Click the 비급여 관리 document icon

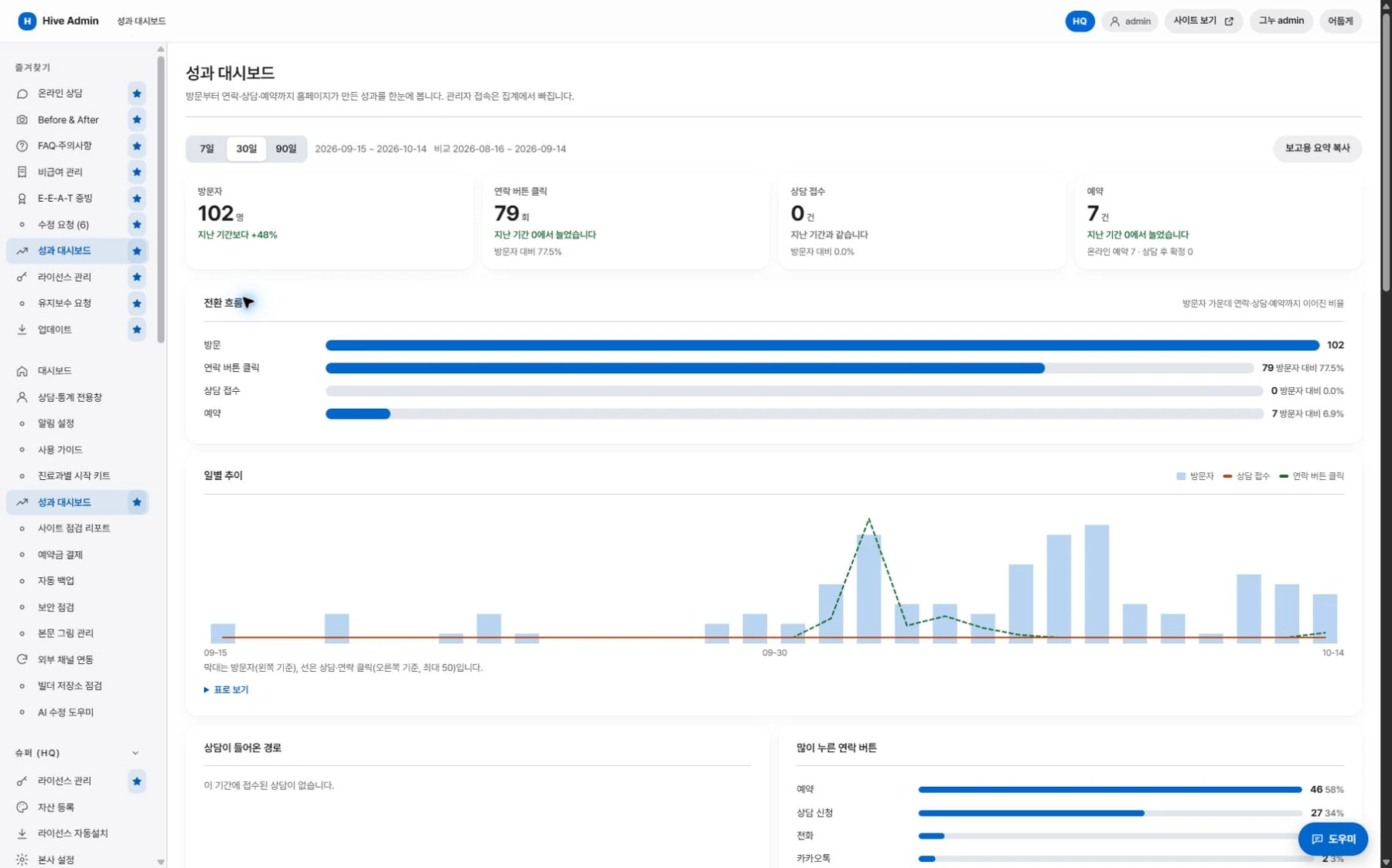click(22, 172)
